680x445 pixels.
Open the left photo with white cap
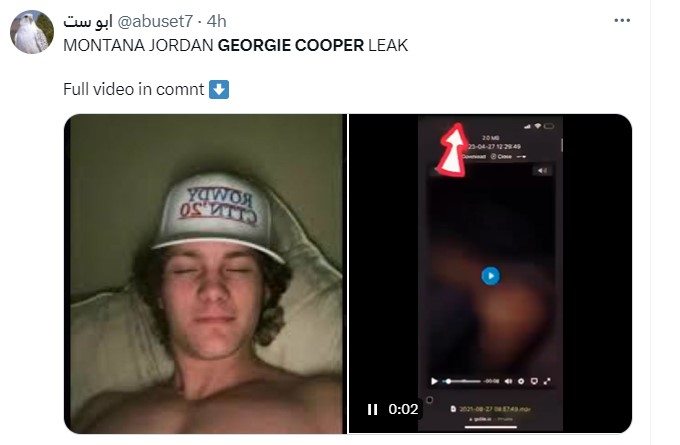[x=206, y=274]
